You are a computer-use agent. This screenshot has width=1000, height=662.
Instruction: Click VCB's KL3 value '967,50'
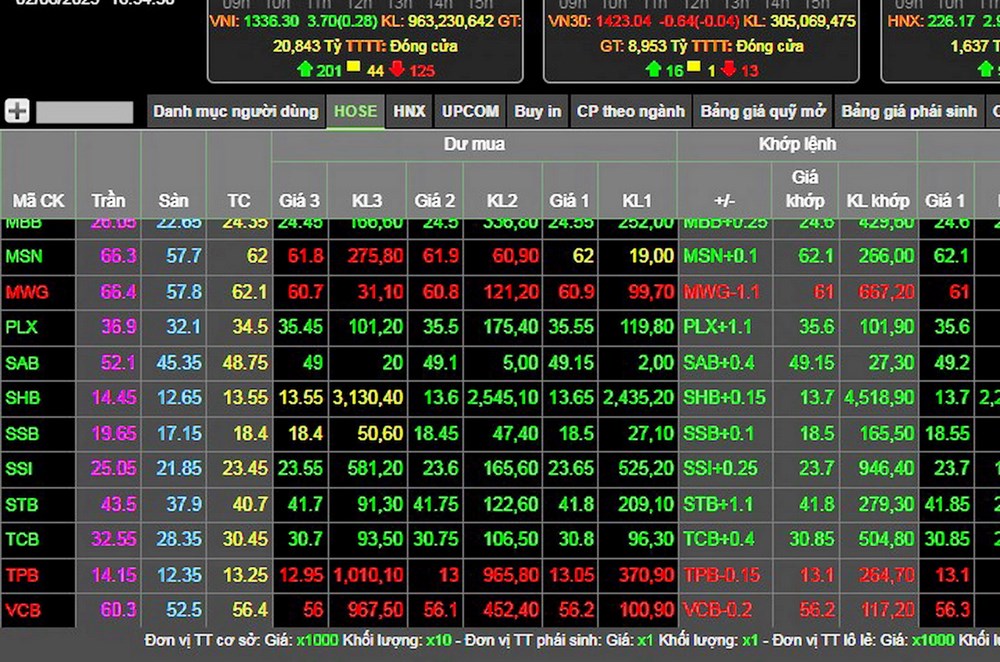coord(376,610)
